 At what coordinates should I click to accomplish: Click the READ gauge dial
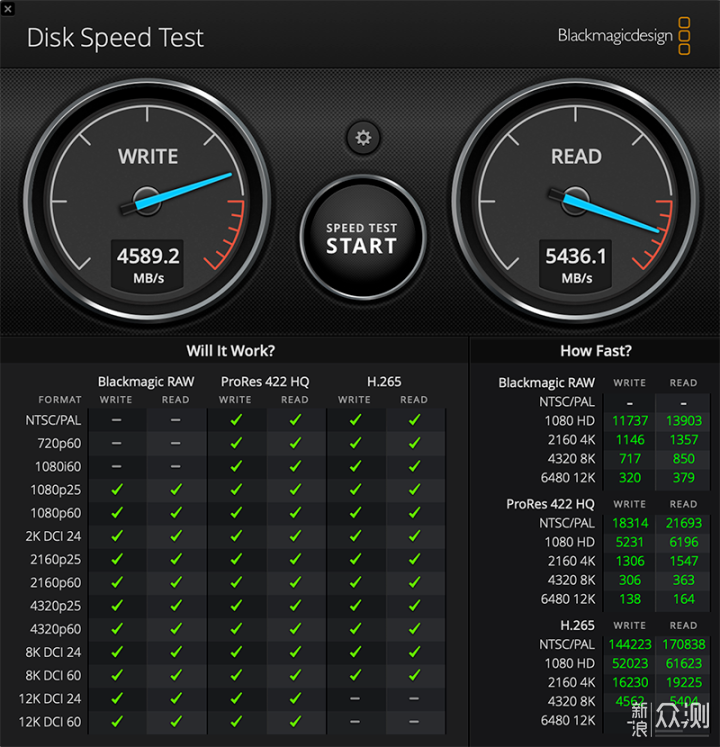(575, 201)
